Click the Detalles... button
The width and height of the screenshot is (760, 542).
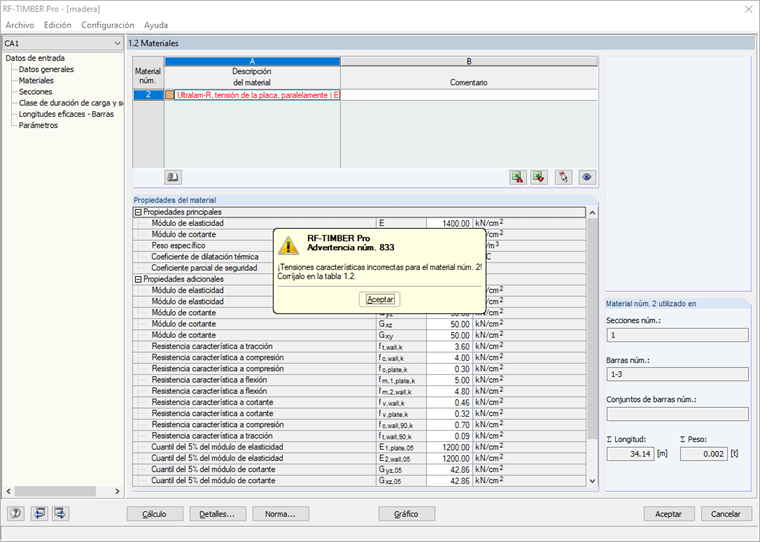217,514
